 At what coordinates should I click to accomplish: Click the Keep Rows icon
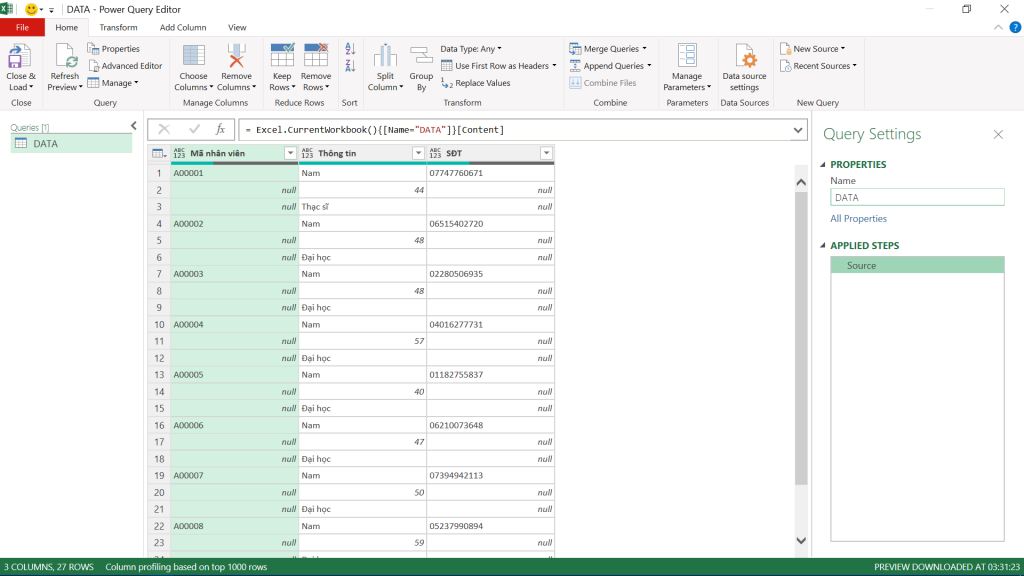[x=282, y=56]
